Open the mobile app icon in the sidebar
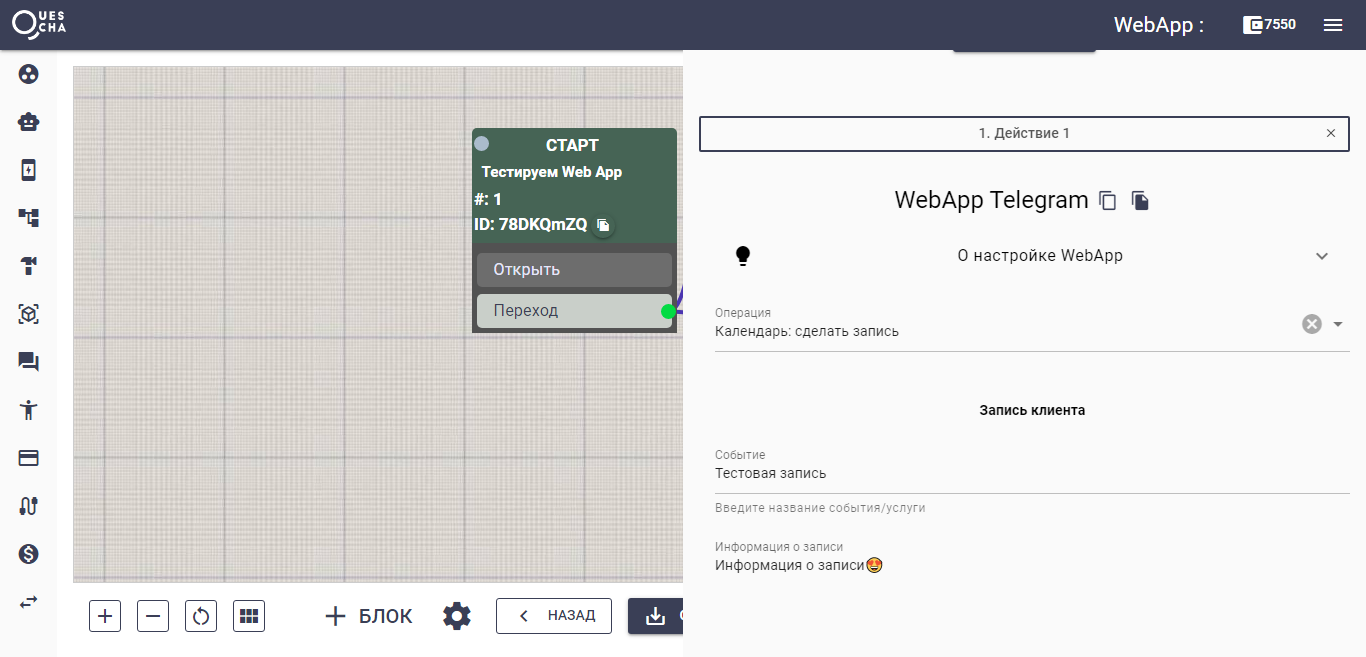Viewport: 1366px width, 657px height. click(x=28, y=169)
